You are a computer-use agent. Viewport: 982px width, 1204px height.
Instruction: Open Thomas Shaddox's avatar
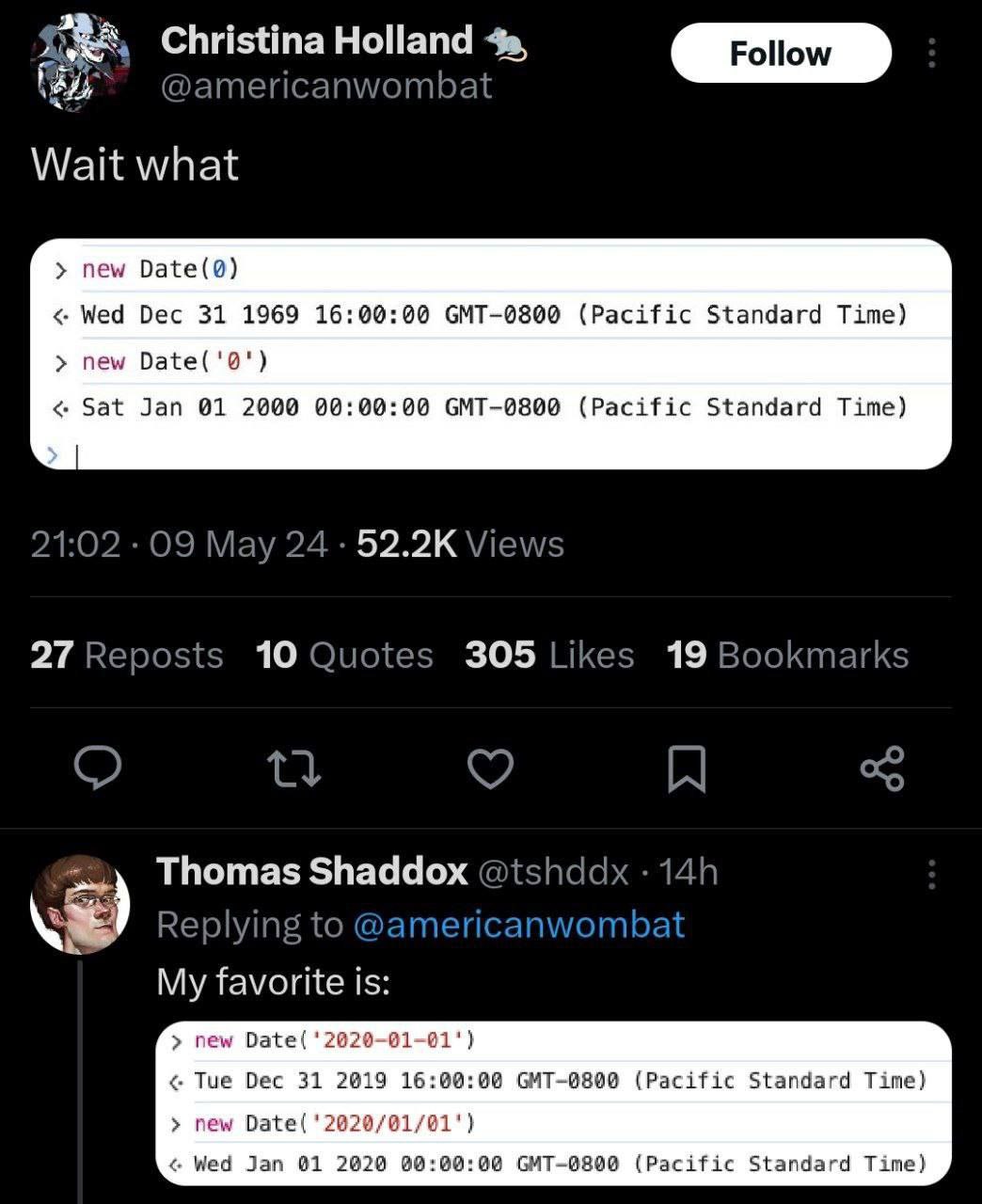(x=80, y=904)
